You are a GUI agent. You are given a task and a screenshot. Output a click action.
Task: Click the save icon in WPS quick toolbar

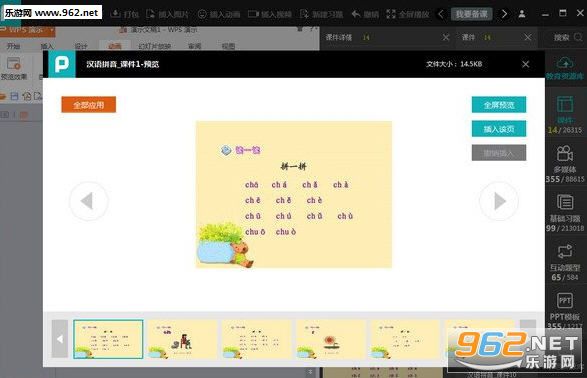click(x=14, y=96)
